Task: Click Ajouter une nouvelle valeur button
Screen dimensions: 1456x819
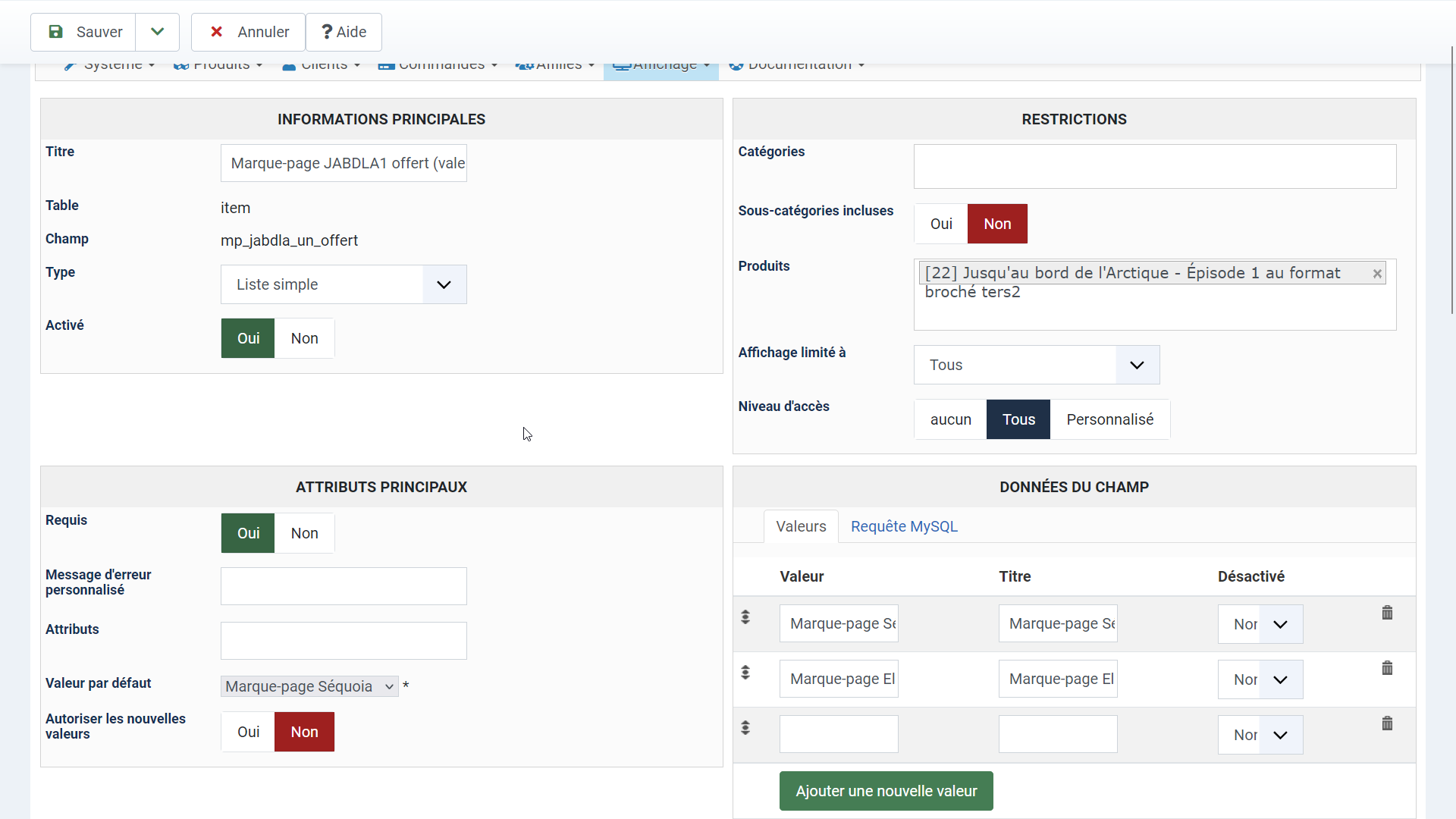Action: tap(886, 791)
